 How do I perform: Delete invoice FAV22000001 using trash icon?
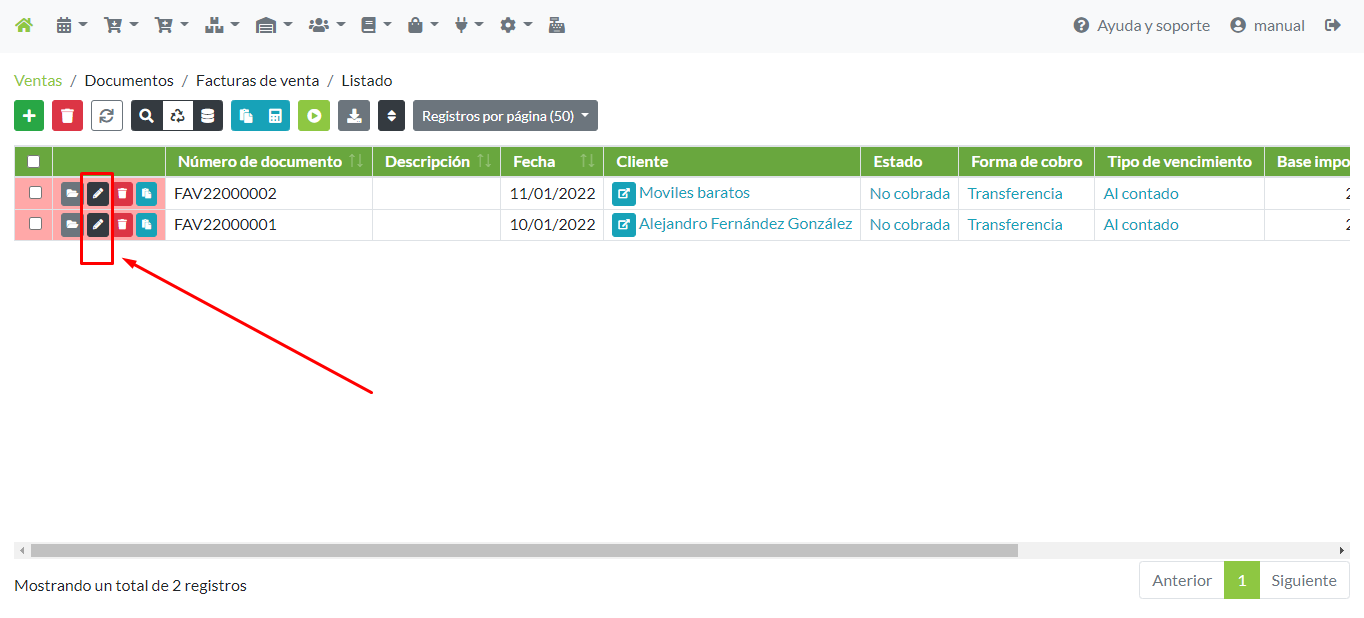point(122,225)
